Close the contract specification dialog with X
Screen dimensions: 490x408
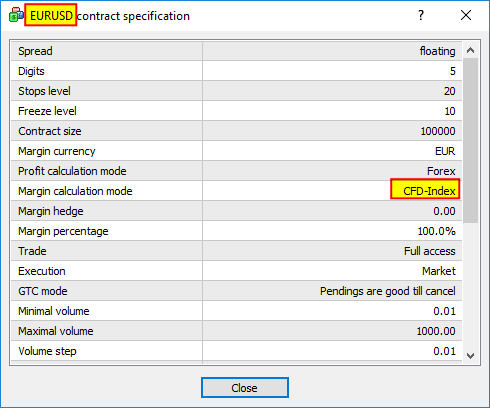466,15
